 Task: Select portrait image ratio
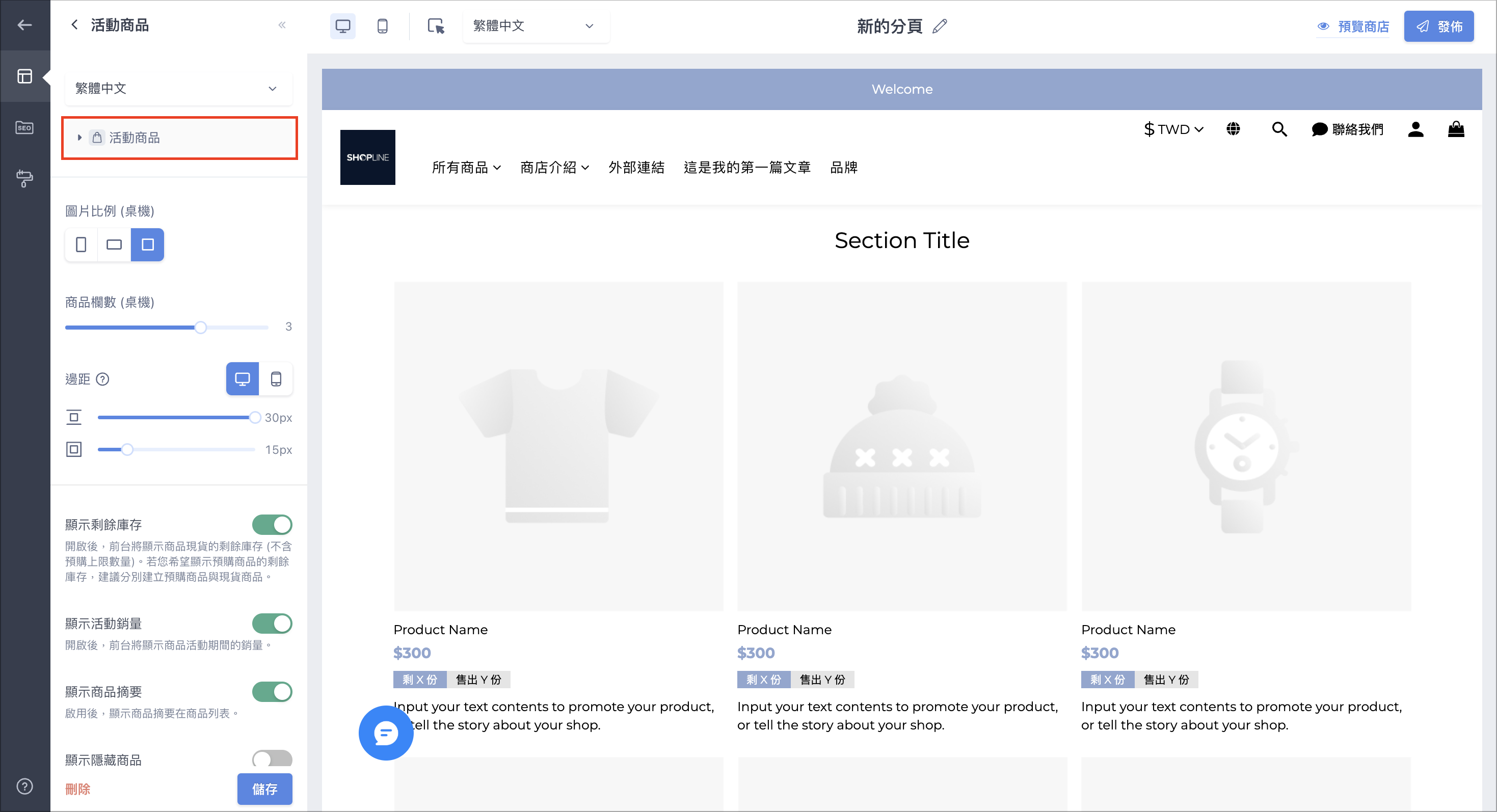[82, 245]
